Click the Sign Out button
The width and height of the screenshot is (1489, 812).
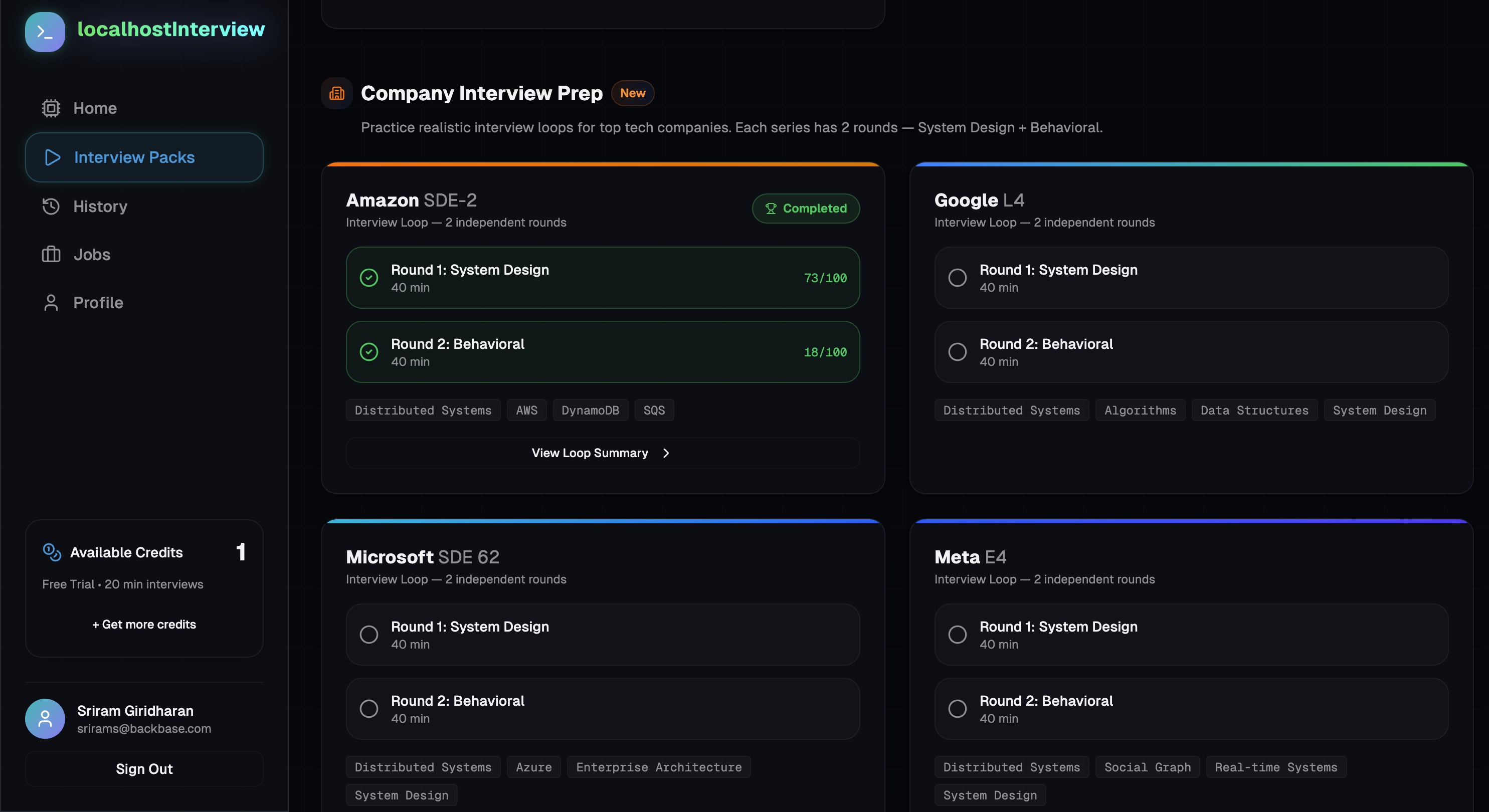pyautogui.click(x=144, y=769)
